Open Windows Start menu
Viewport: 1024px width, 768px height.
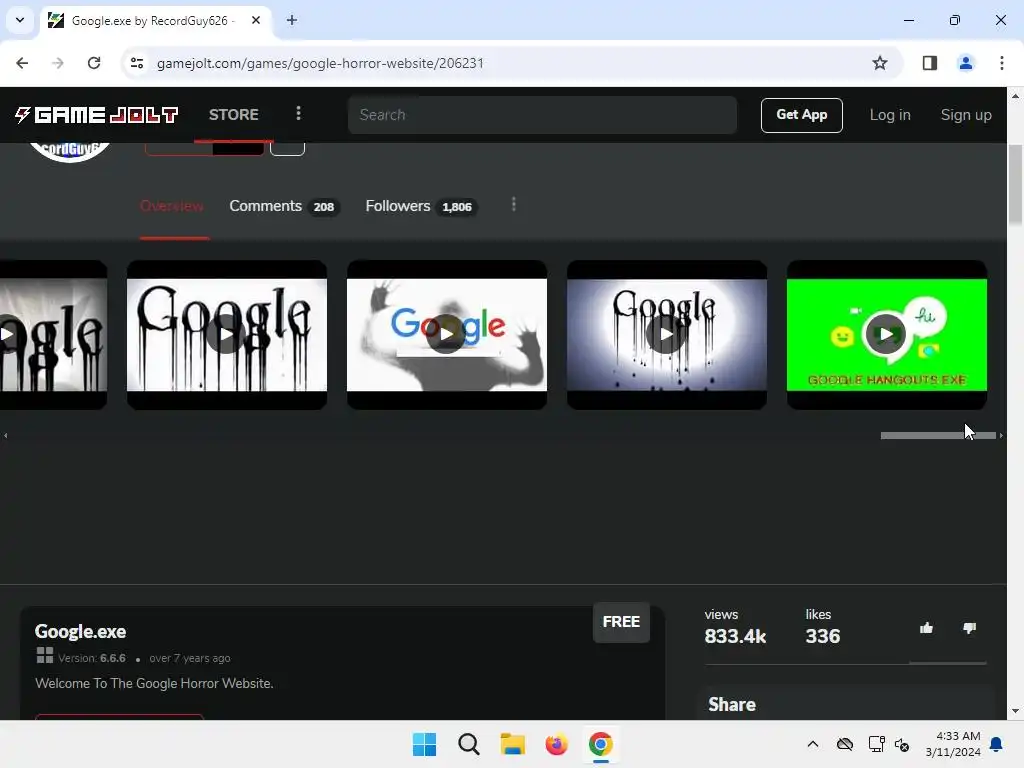[x=424, y=744]
